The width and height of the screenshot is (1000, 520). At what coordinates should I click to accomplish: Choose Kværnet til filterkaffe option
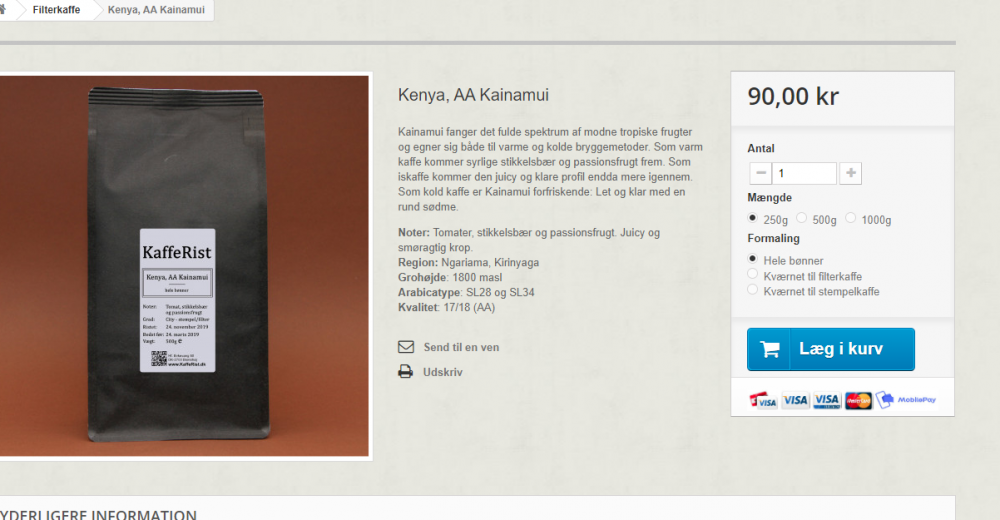(x=753, y=274)
